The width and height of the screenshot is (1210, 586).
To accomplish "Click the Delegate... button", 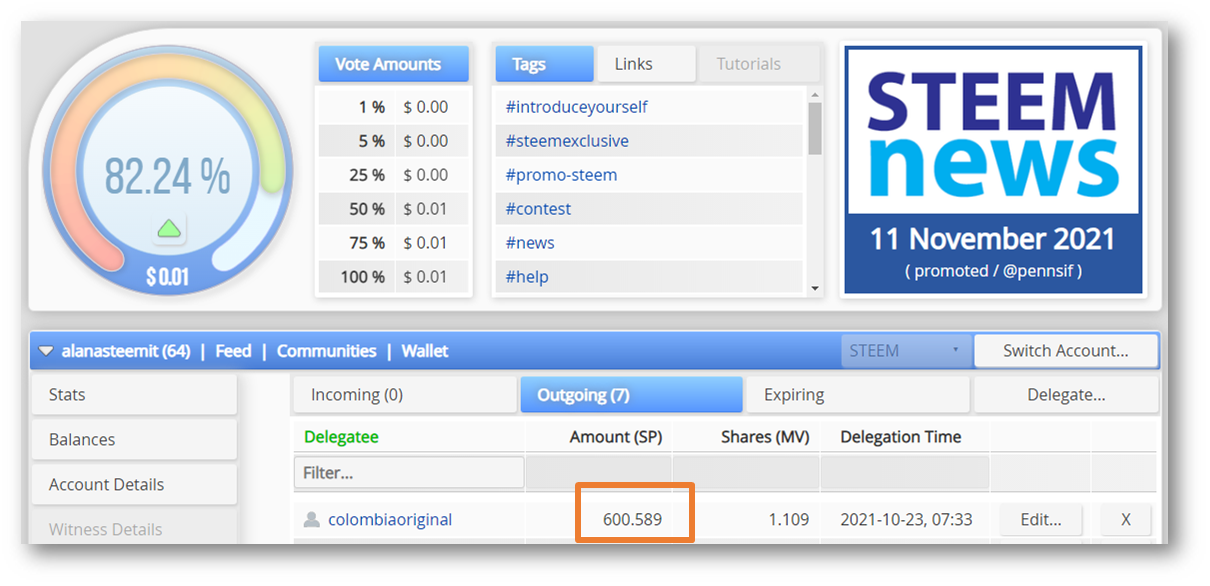I will pos(1066,394).
